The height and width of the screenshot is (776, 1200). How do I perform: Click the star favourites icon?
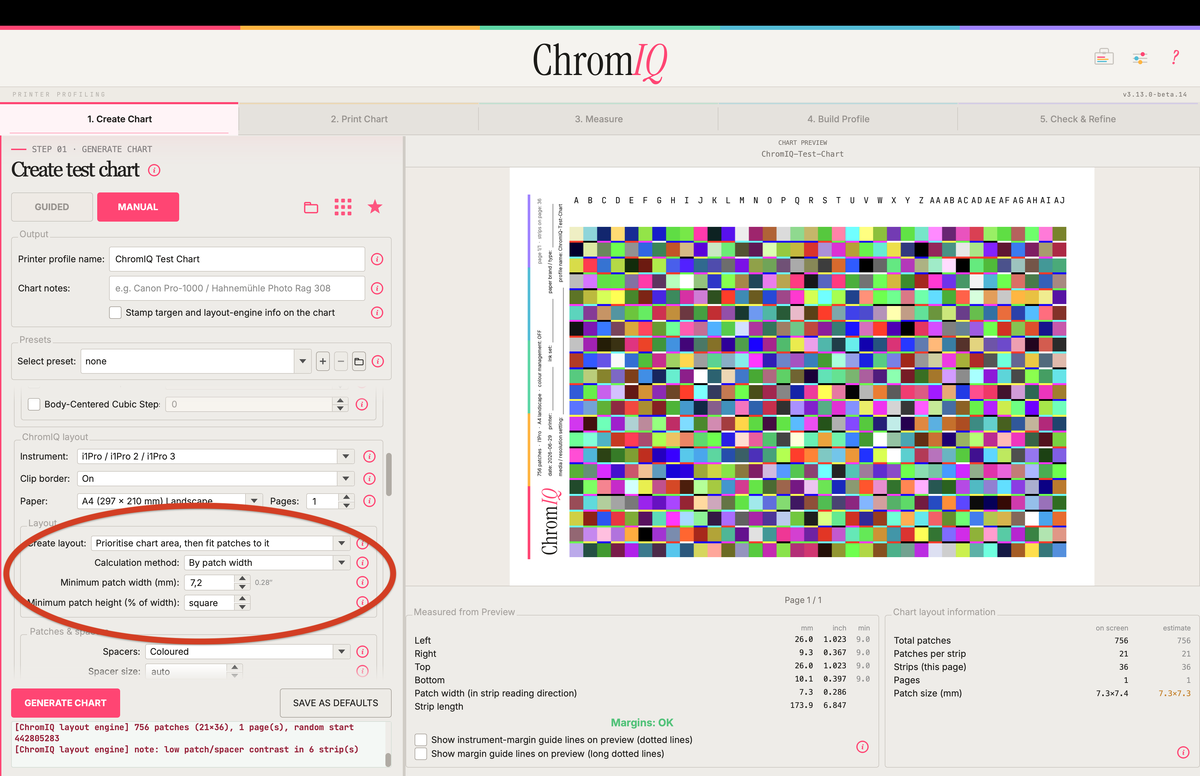point(375,207)
